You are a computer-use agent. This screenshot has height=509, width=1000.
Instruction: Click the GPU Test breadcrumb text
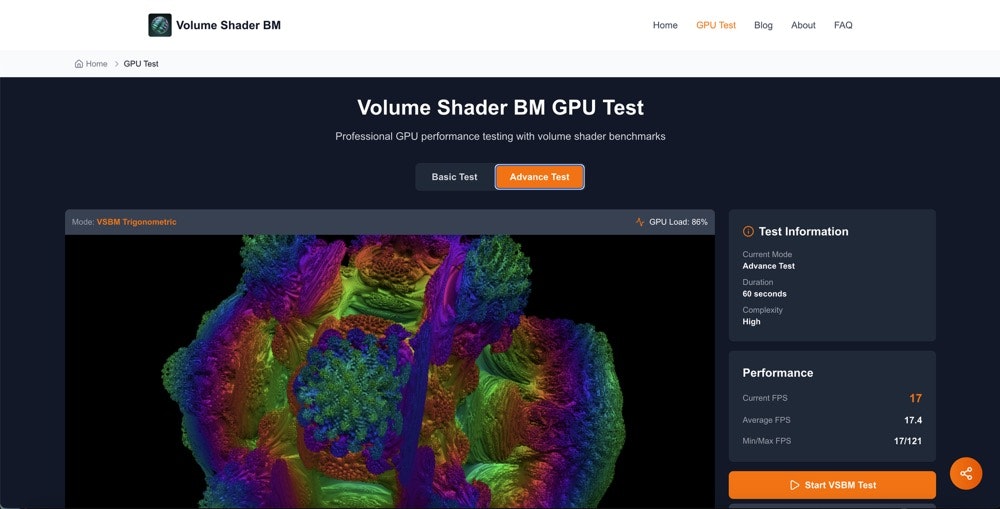[x=141, y=64]
